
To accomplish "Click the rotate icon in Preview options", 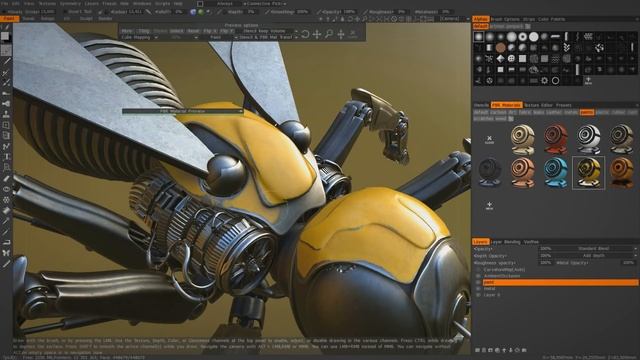I will [x=305, y=35].
